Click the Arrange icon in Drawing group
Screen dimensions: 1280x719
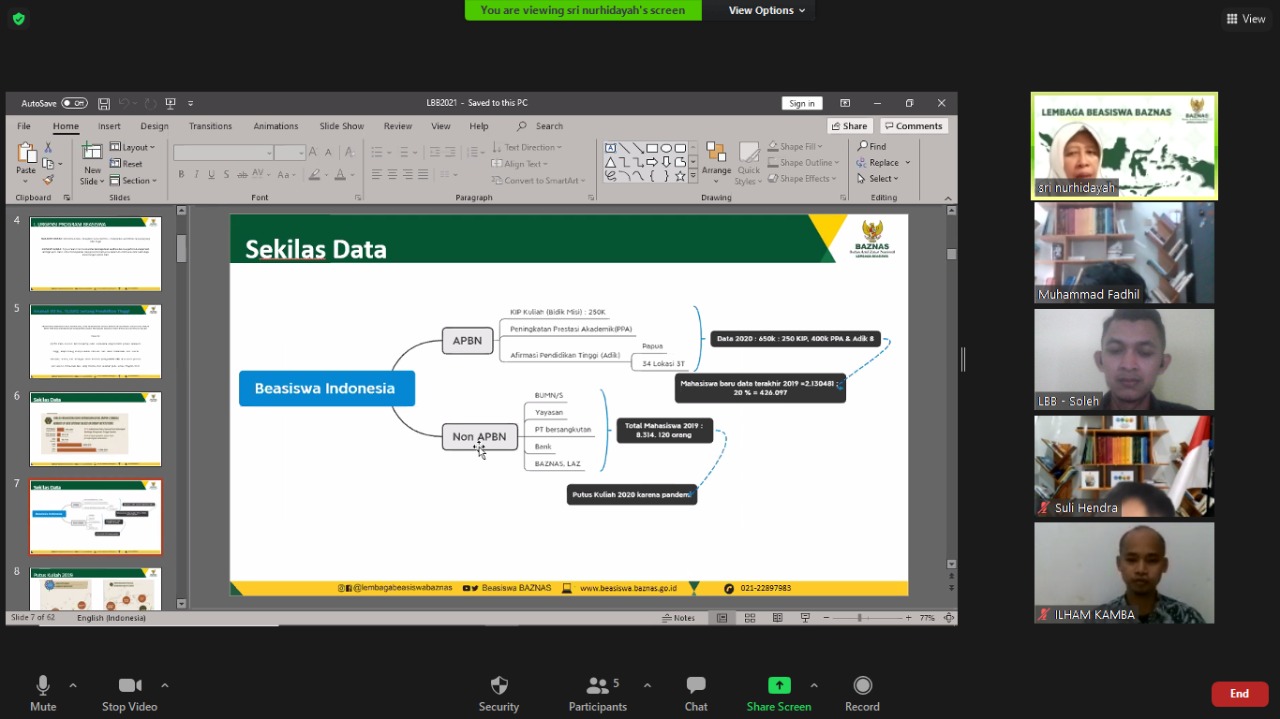pos(716,158)
